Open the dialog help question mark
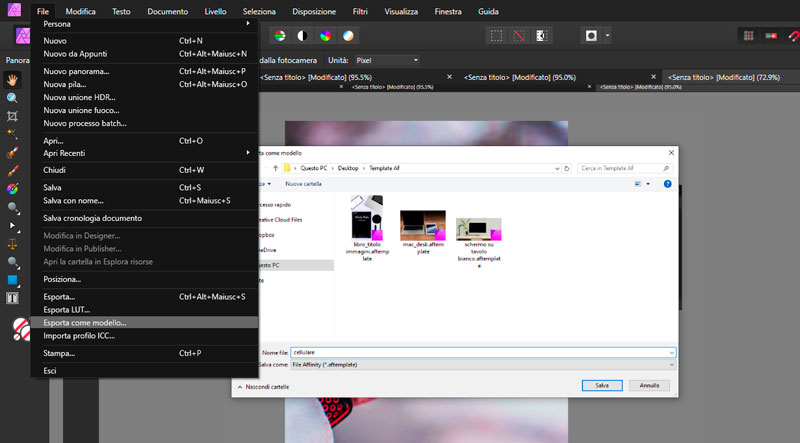The image size is (800, 443). [667, 184]
